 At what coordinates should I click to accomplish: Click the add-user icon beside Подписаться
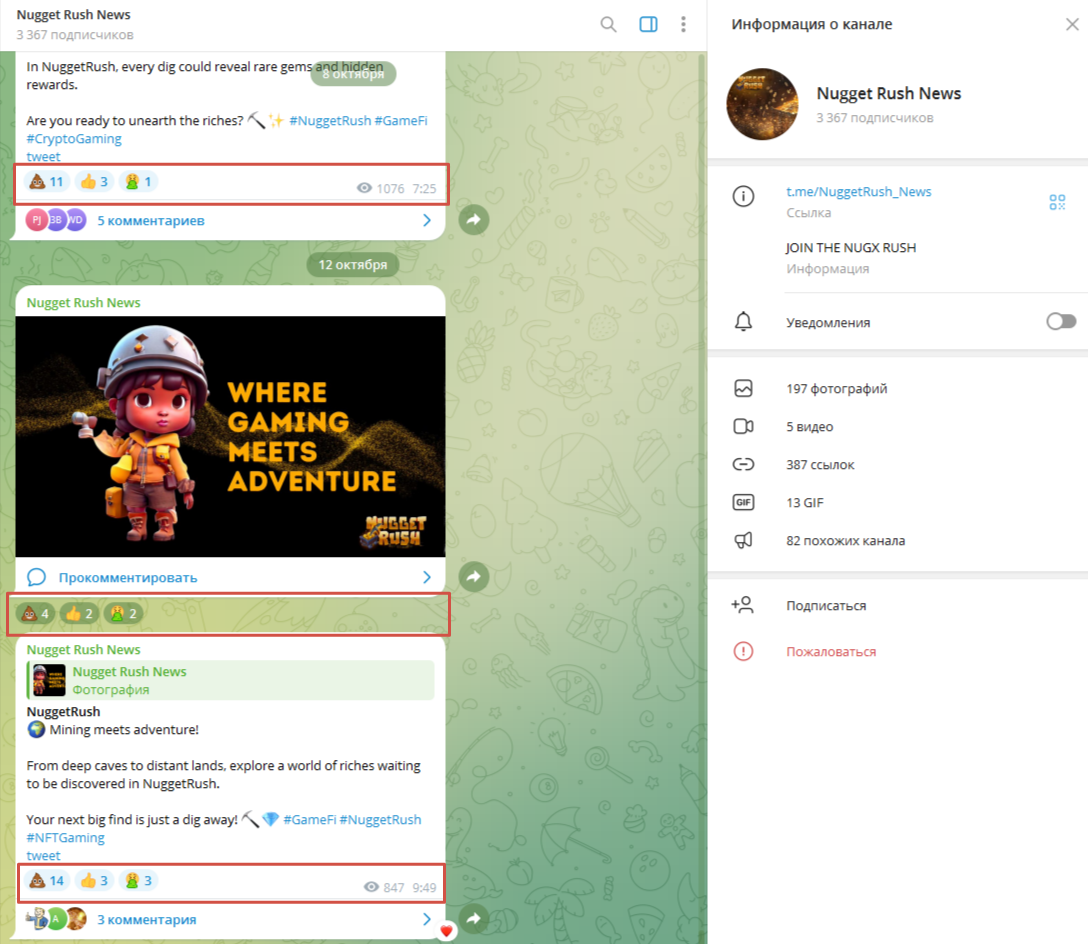point(742,605)
